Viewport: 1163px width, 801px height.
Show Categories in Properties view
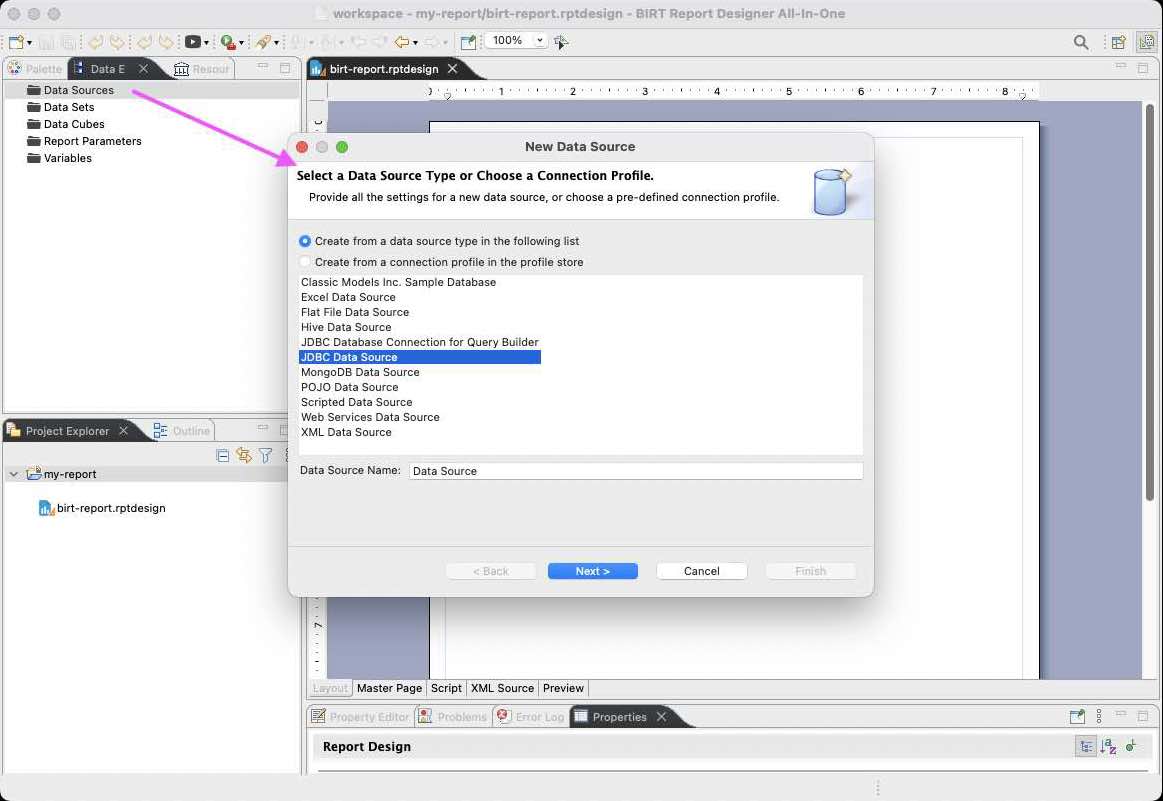click(x=1085, y=747)
